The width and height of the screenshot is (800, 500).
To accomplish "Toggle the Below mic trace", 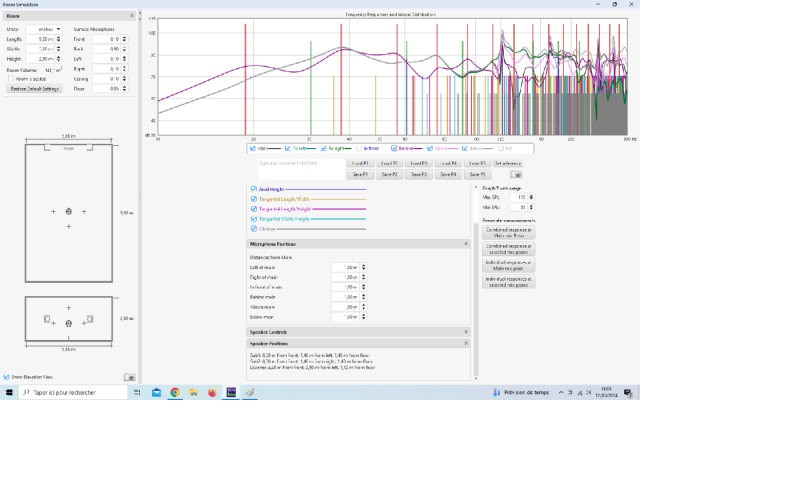I will [465, 148].
